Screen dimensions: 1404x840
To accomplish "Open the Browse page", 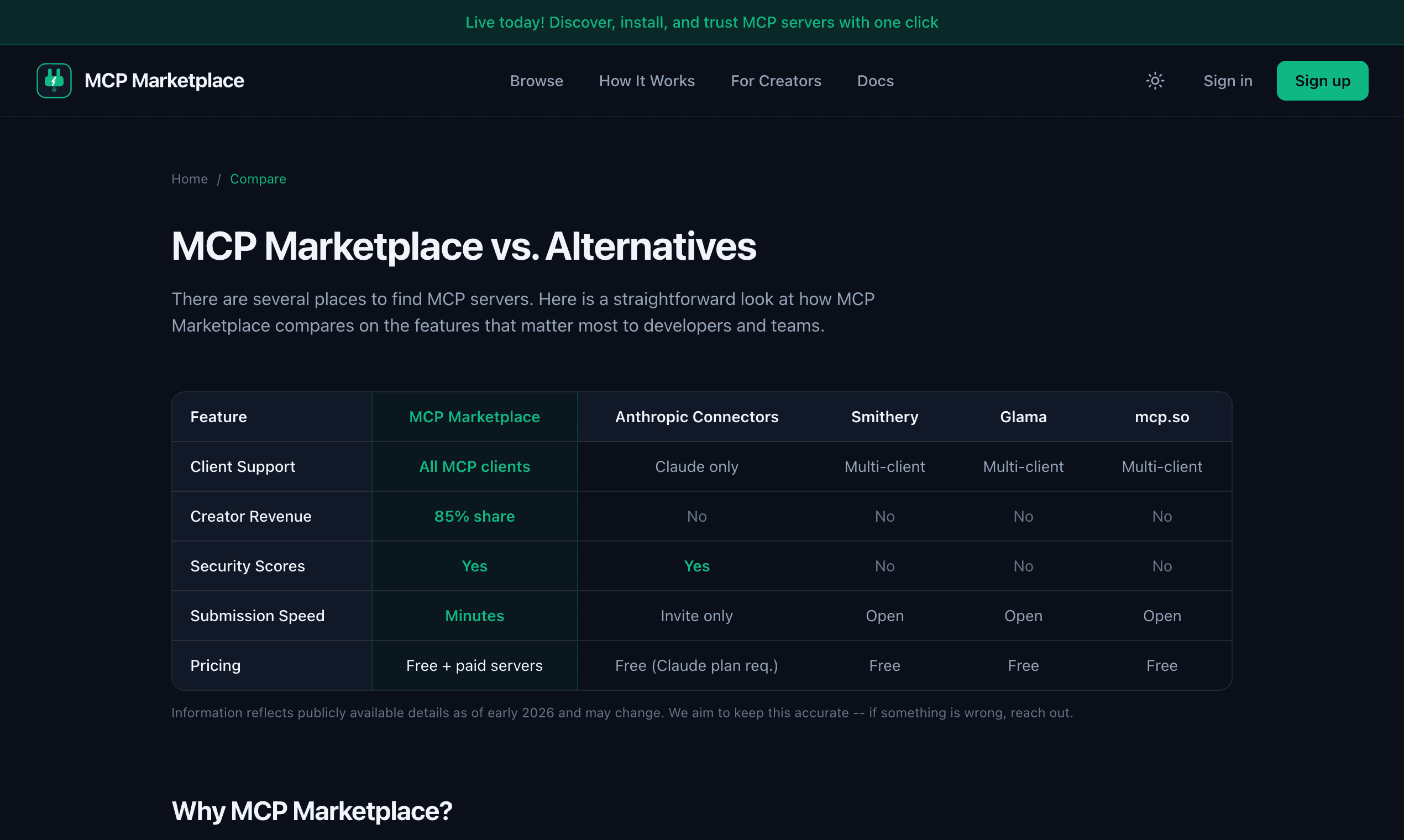I will click(536, 80).
